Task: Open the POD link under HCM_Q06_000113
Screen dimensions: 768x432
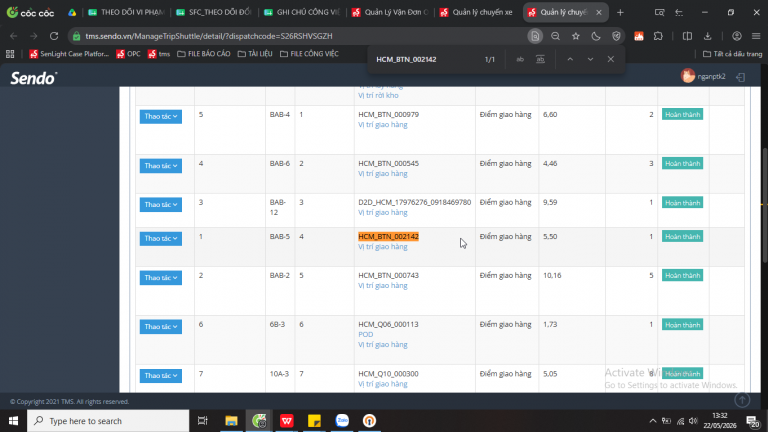Action: point(365,335)
